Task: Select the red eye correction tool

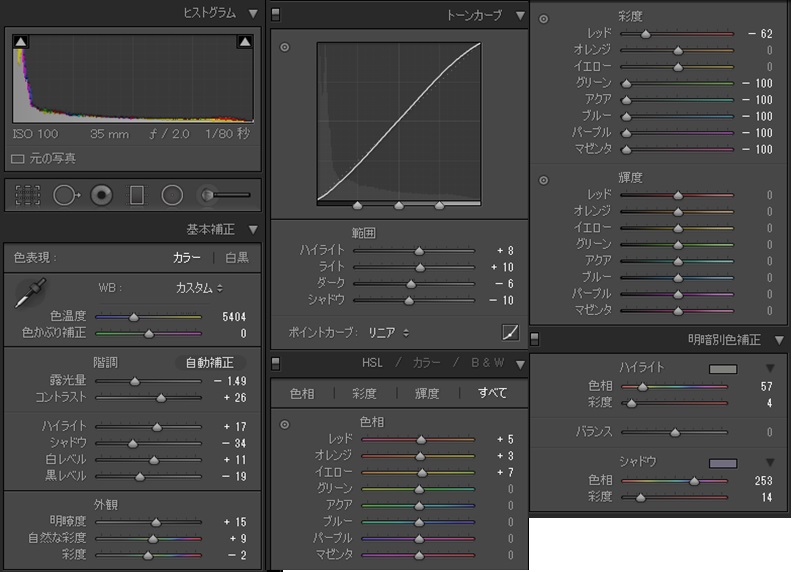Action: (x=102, y=195)
